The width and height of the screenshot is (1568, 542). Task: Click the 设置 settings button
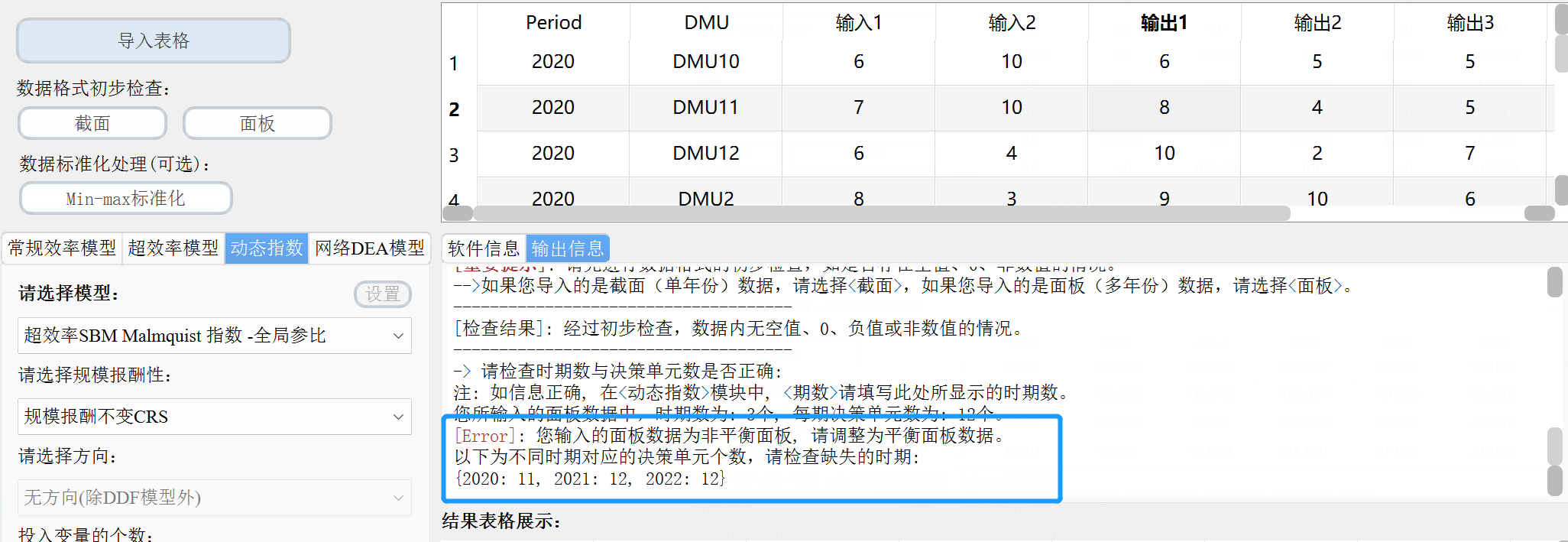383,294
